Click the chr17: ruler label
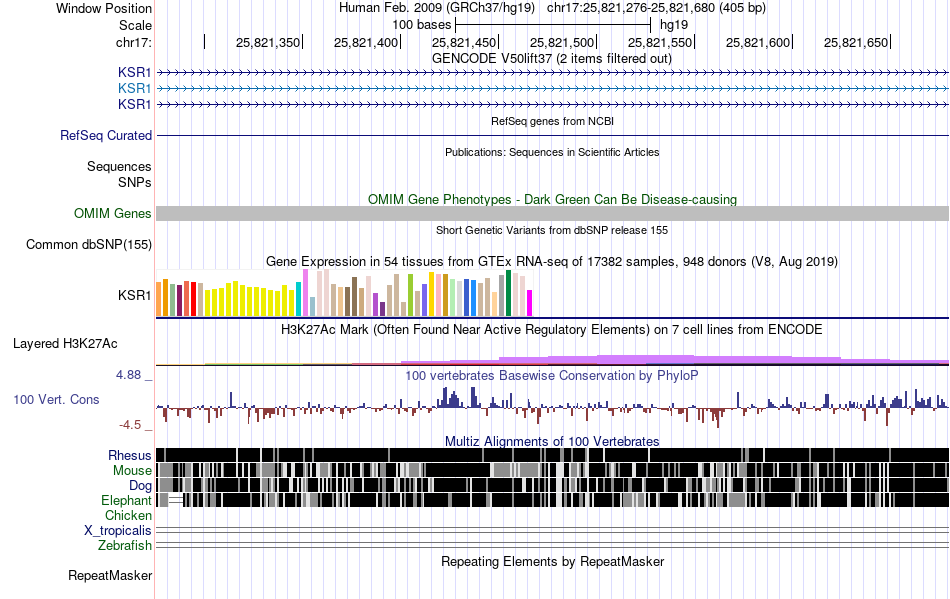 coord(133,42)
